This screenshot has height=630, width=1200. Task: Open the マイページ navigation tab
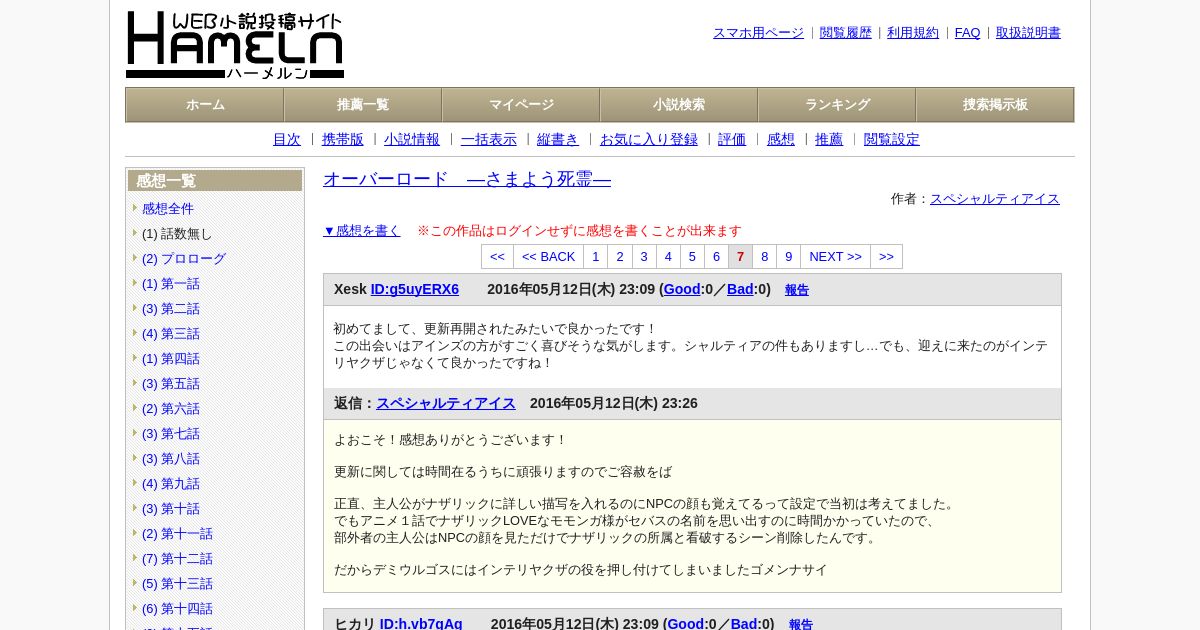click(521, 105)
